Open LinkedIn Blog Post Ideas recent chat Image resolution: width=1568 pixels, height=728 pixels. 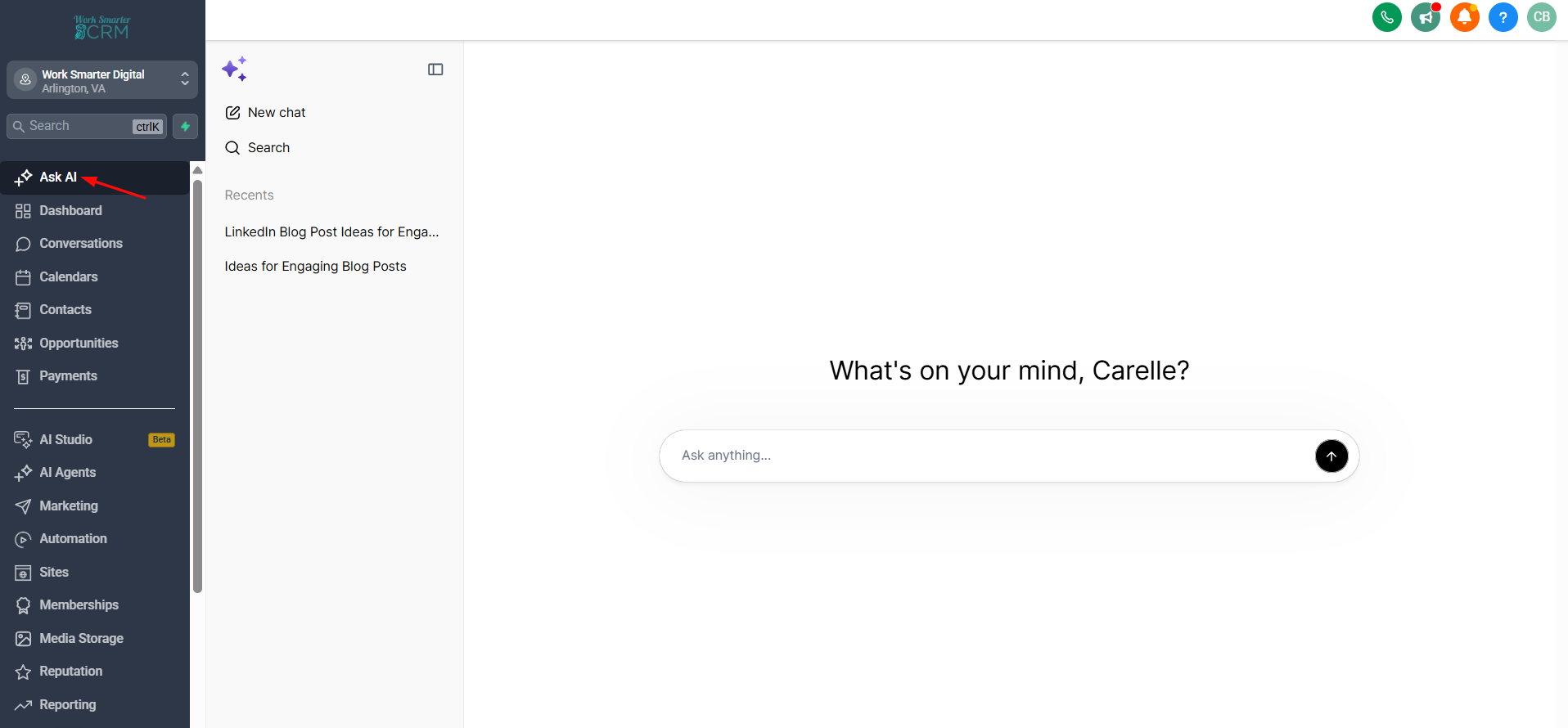pyautogui.click(x=331, y=232)
